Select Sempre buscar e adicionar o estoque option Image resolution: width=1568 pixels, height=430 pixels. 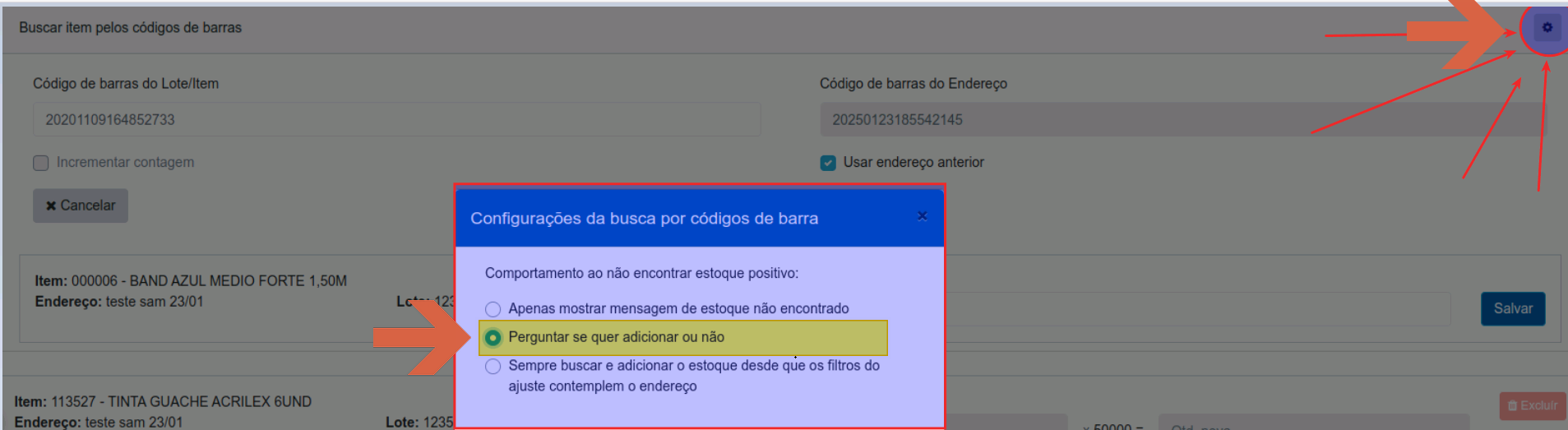(493, 367)
